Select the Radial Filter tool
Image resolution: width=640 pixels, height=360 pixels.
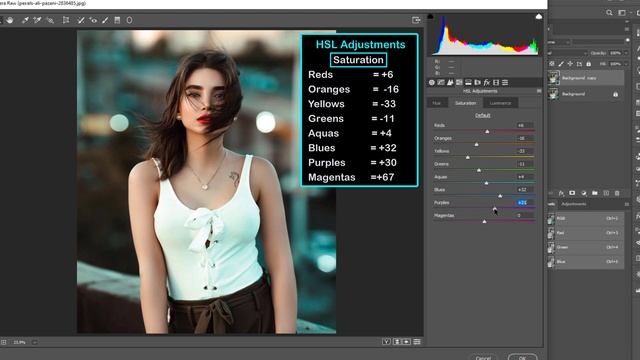tap(129, 20)
